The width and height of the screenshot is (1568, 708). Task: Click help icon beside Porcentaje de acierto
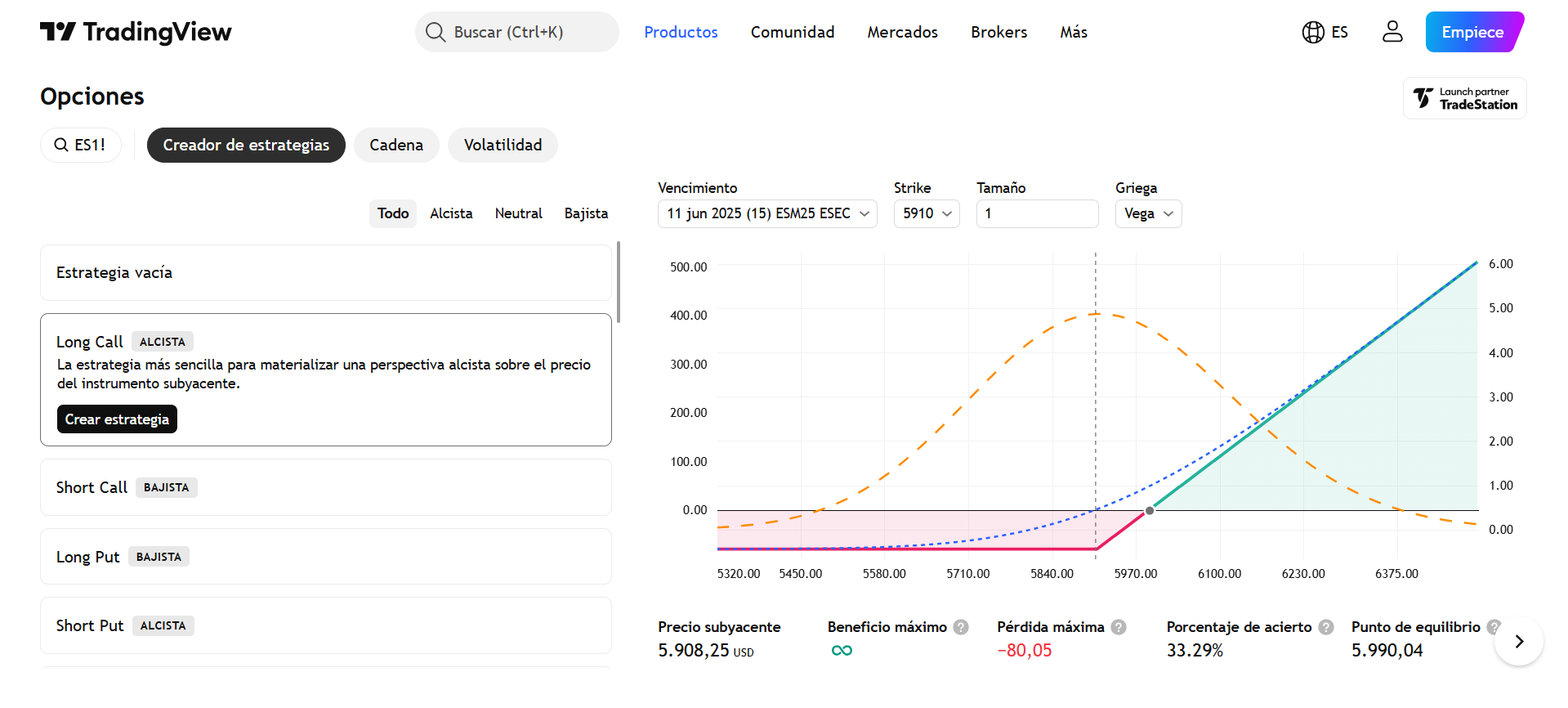(1326, 627)
